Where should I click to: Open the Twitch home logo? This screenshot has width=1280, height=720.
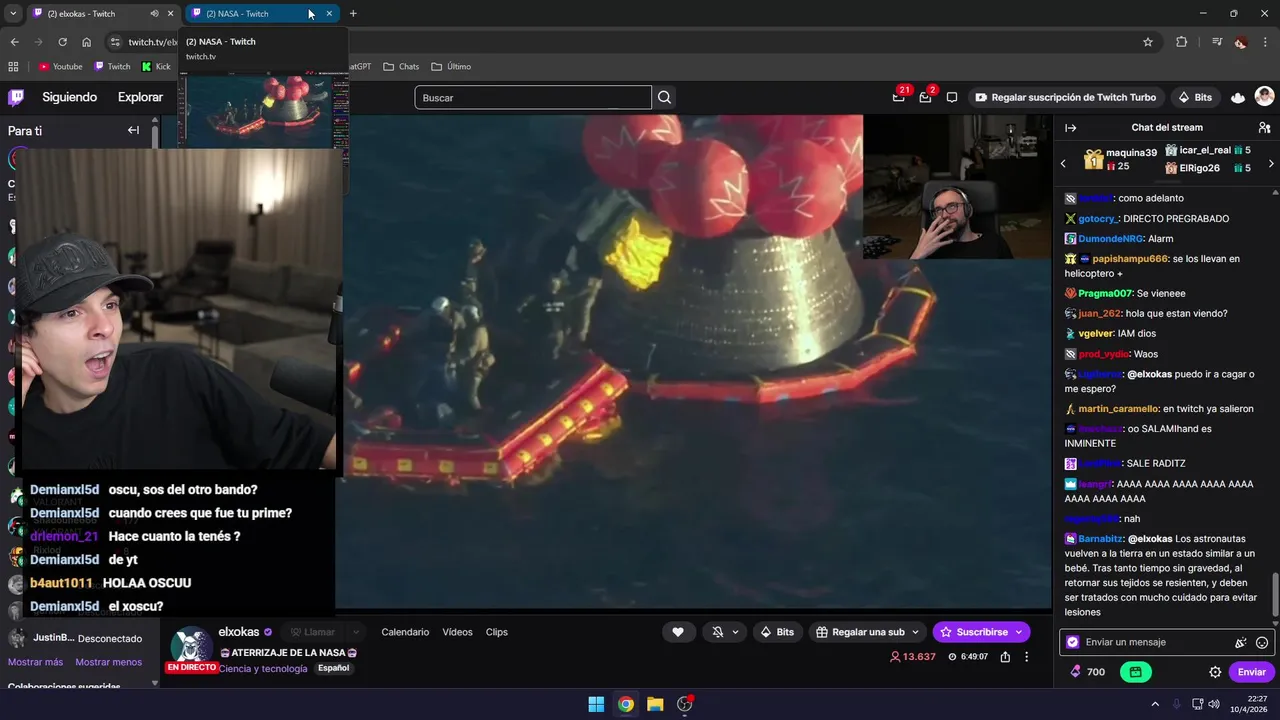click(x=16, y=97)
